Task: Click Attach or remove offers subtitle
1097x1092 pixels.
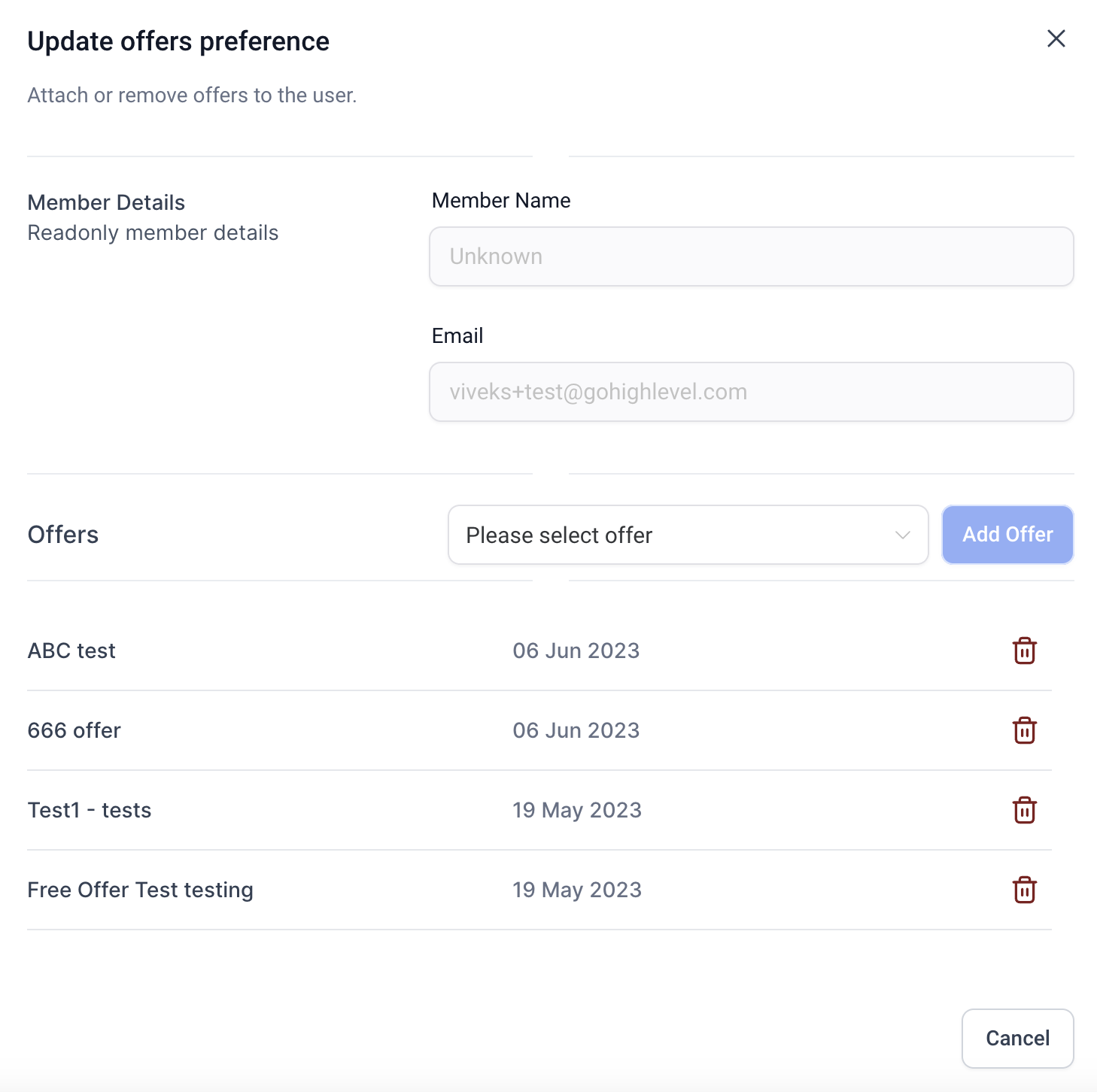Action: click(x=192, y=96)
